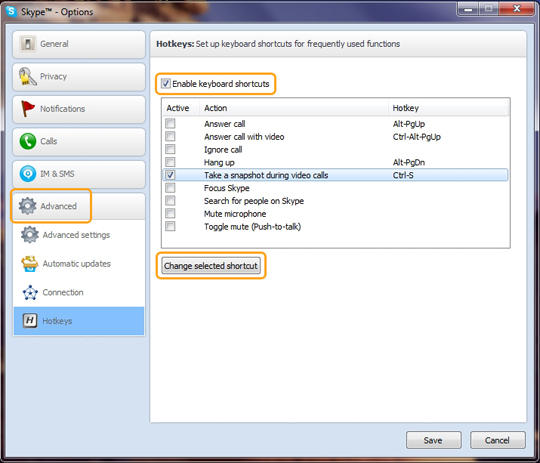Enable the Hang up hotkey checkbox

pos(170,162)
